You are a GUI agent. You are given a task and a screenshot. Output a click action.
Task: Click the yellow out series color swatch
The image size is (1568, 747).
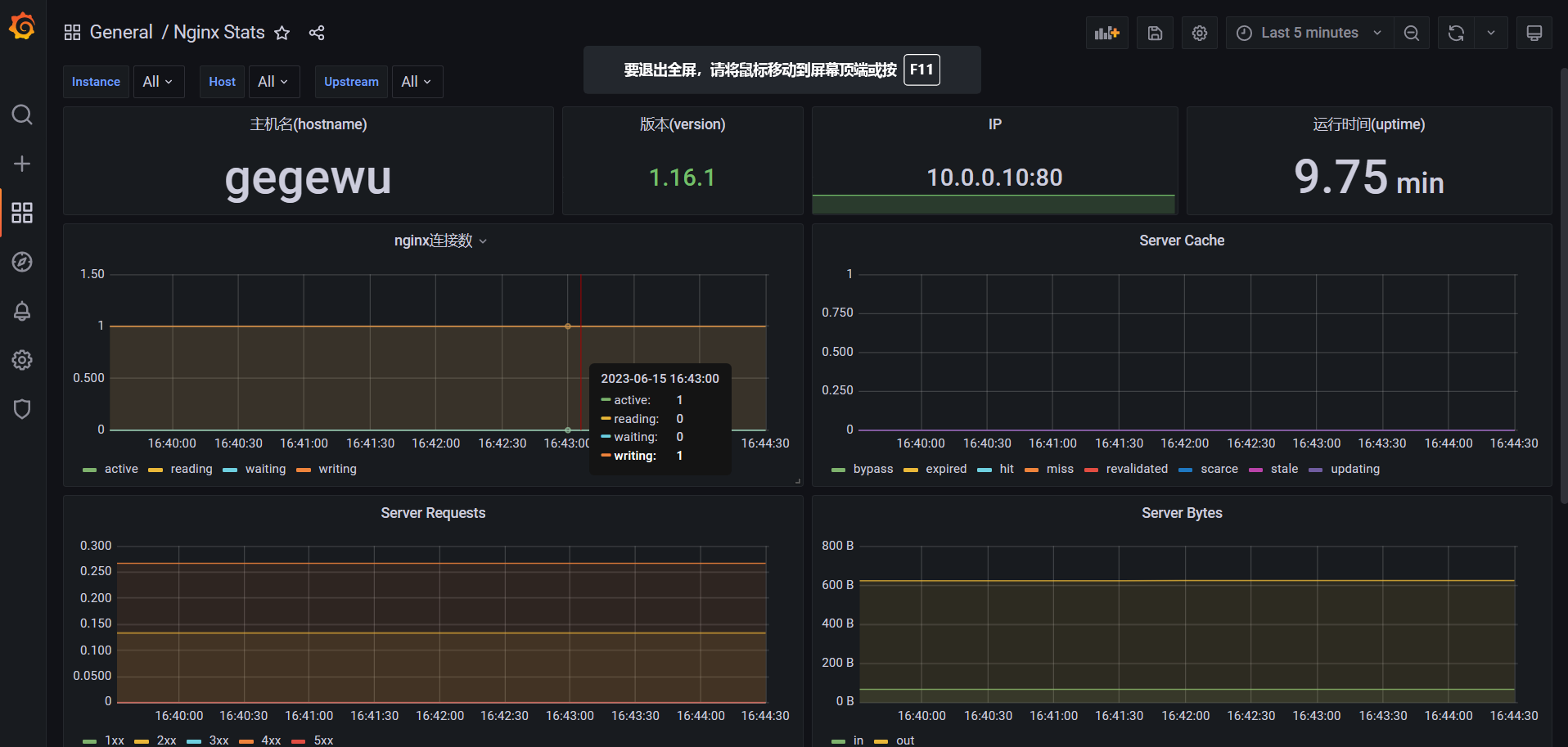(x=881, y=741)
